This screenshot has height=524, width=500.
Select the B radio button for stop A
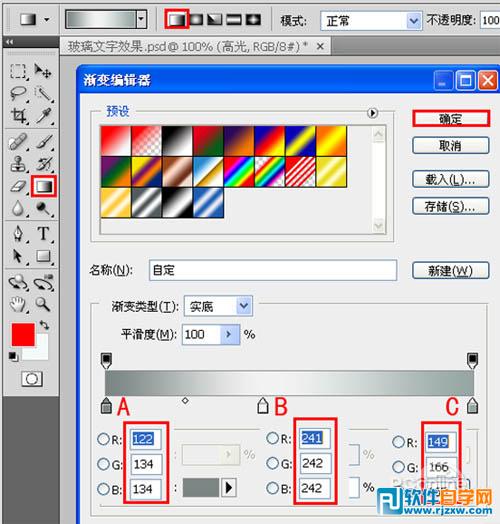[103, 489]
